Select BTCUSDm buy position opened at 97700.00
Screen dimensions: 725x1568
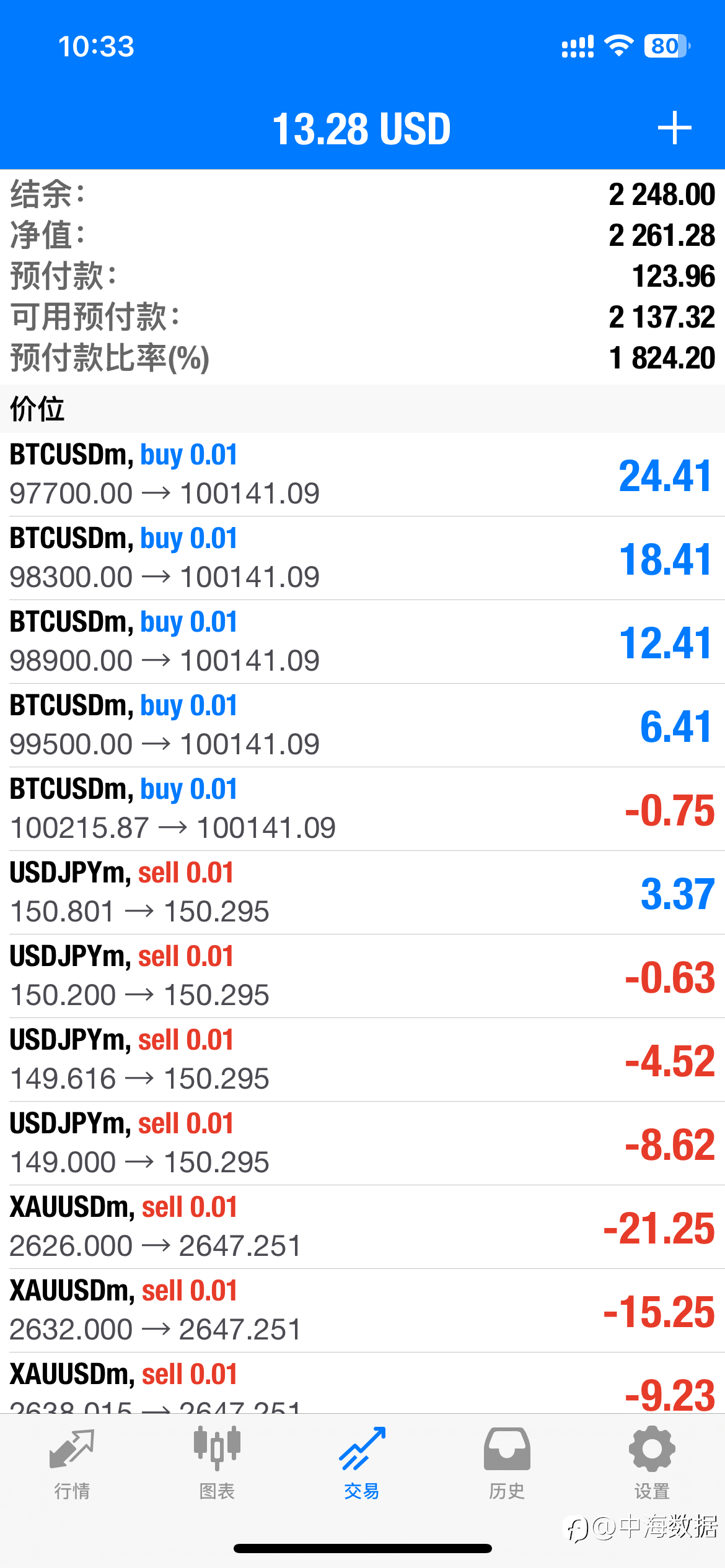362,474
